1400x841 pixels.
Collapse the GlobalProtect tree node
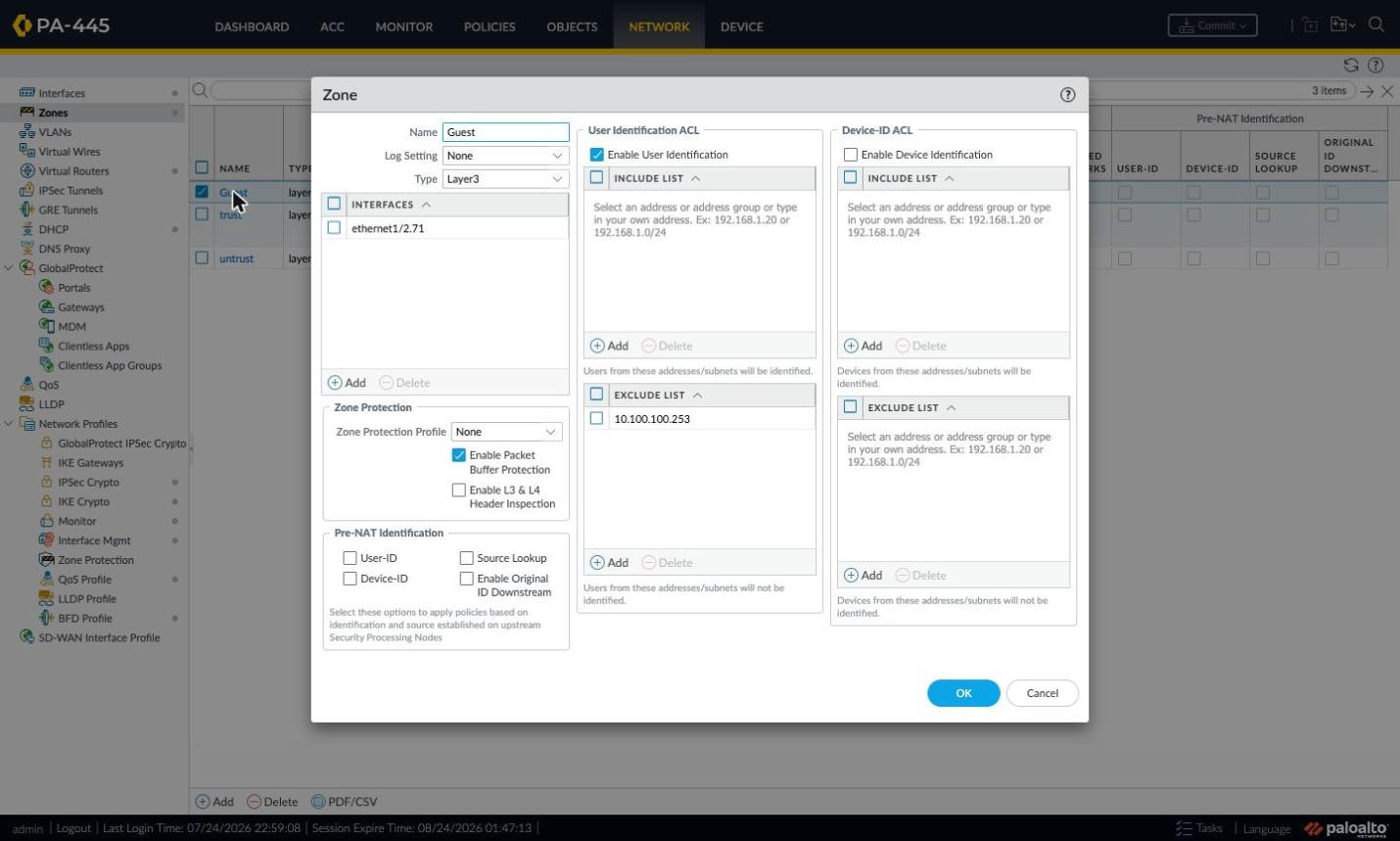9,268
